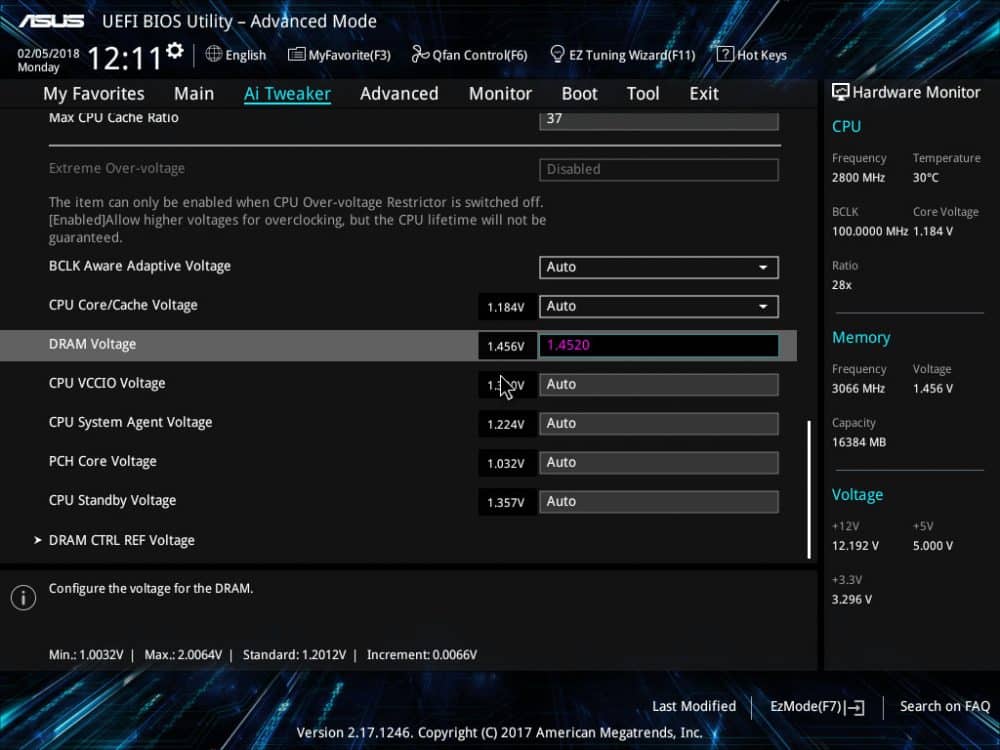1000x750 pixels.
Task: Click the globe language icon
Action: click(214, 54)
